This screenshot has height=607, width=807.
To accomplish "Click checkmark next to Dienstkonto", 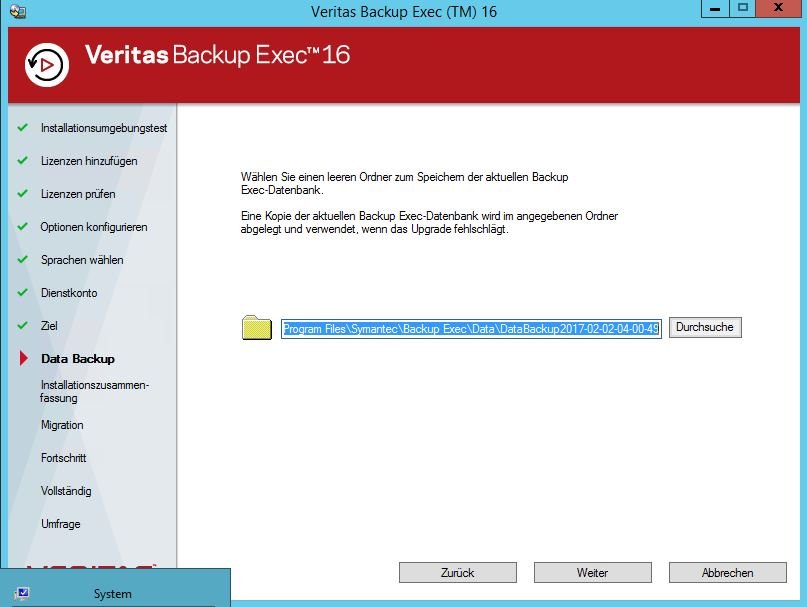I will [x=23, y=292].
